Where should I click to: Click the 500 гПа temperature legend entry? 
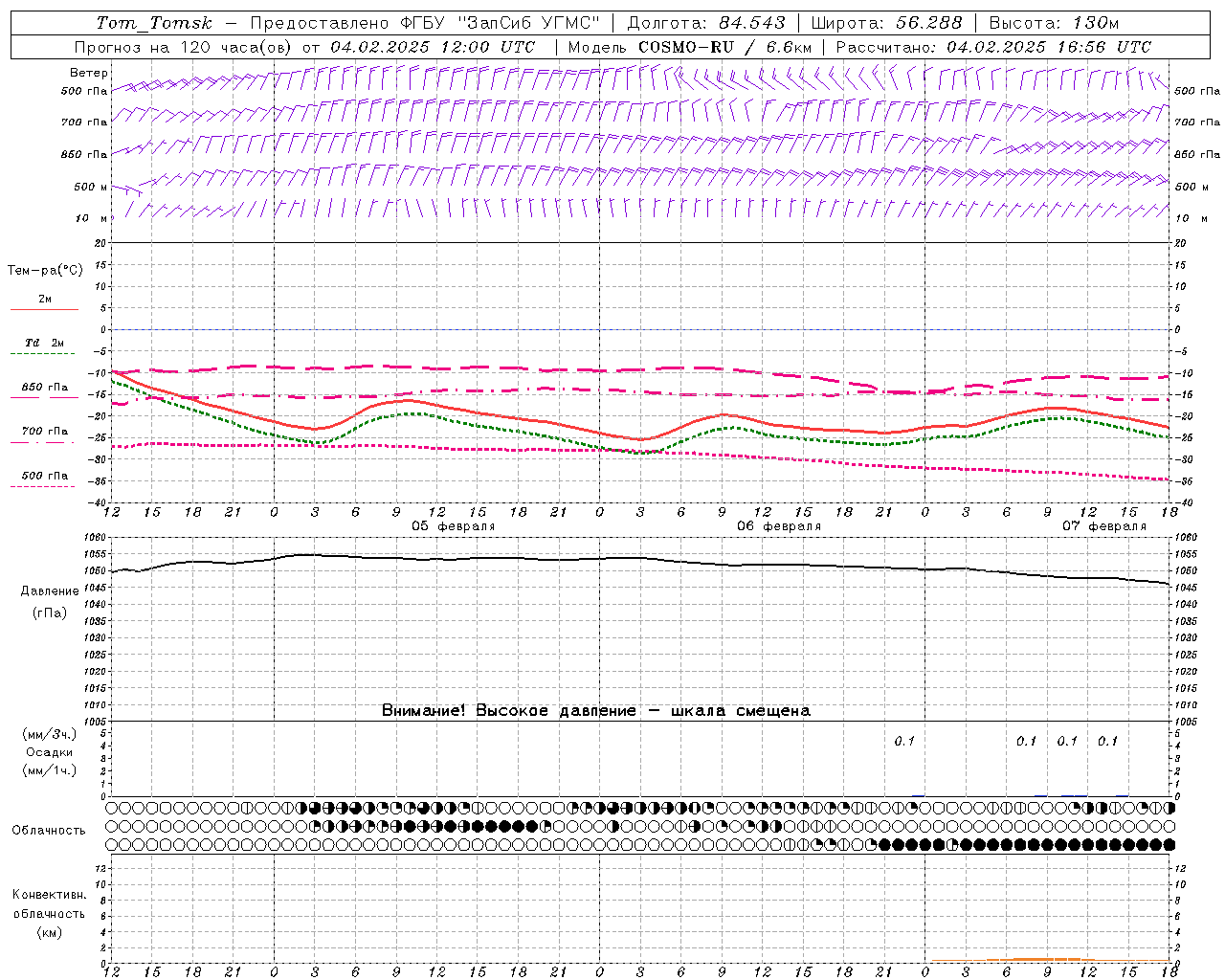pos(44,479)
